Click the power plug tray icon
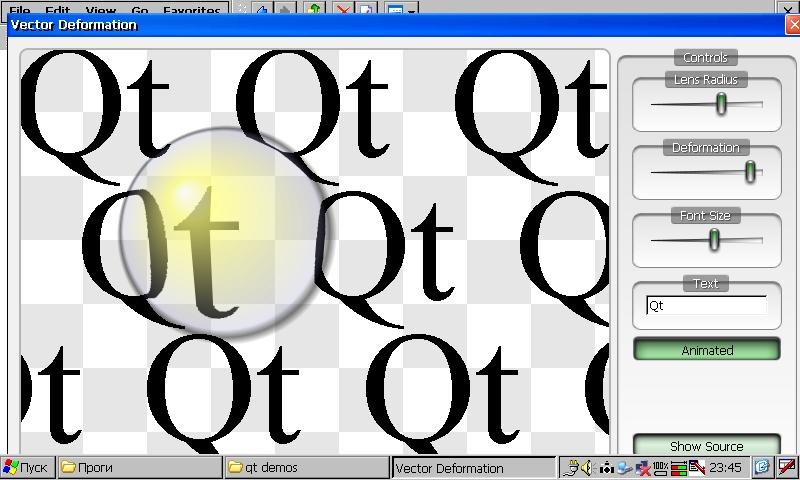Viewport: 800px width, 480px height. [x=572, y=467]
